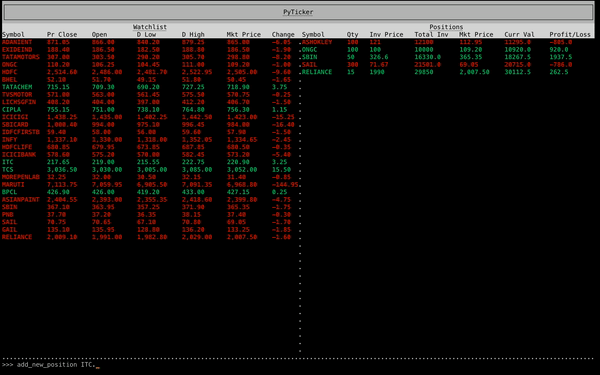Select HDFCLIFE symbol in the Watchlist
600x375 pixels.
17,147
